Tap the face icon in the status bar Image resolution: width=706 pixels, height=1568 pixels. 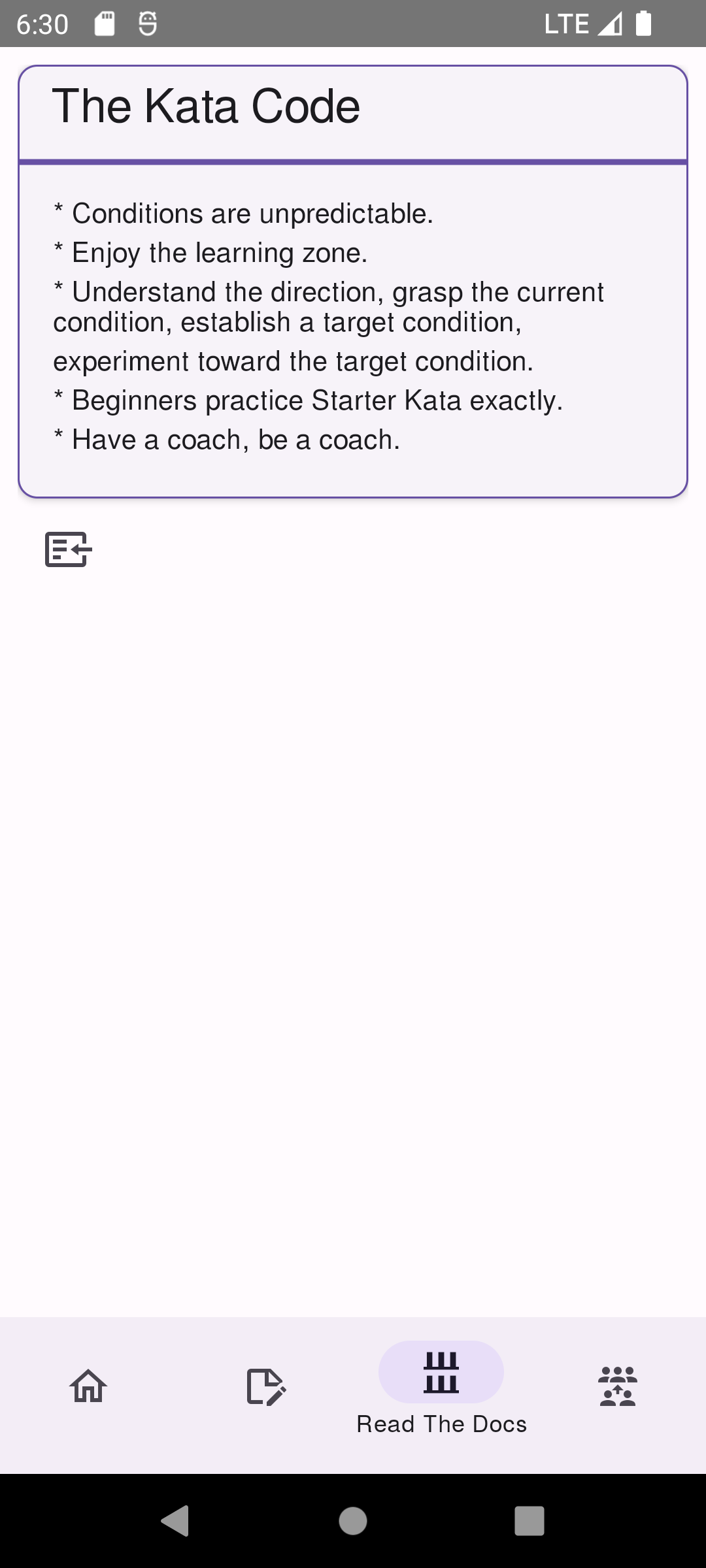point(148,24)
